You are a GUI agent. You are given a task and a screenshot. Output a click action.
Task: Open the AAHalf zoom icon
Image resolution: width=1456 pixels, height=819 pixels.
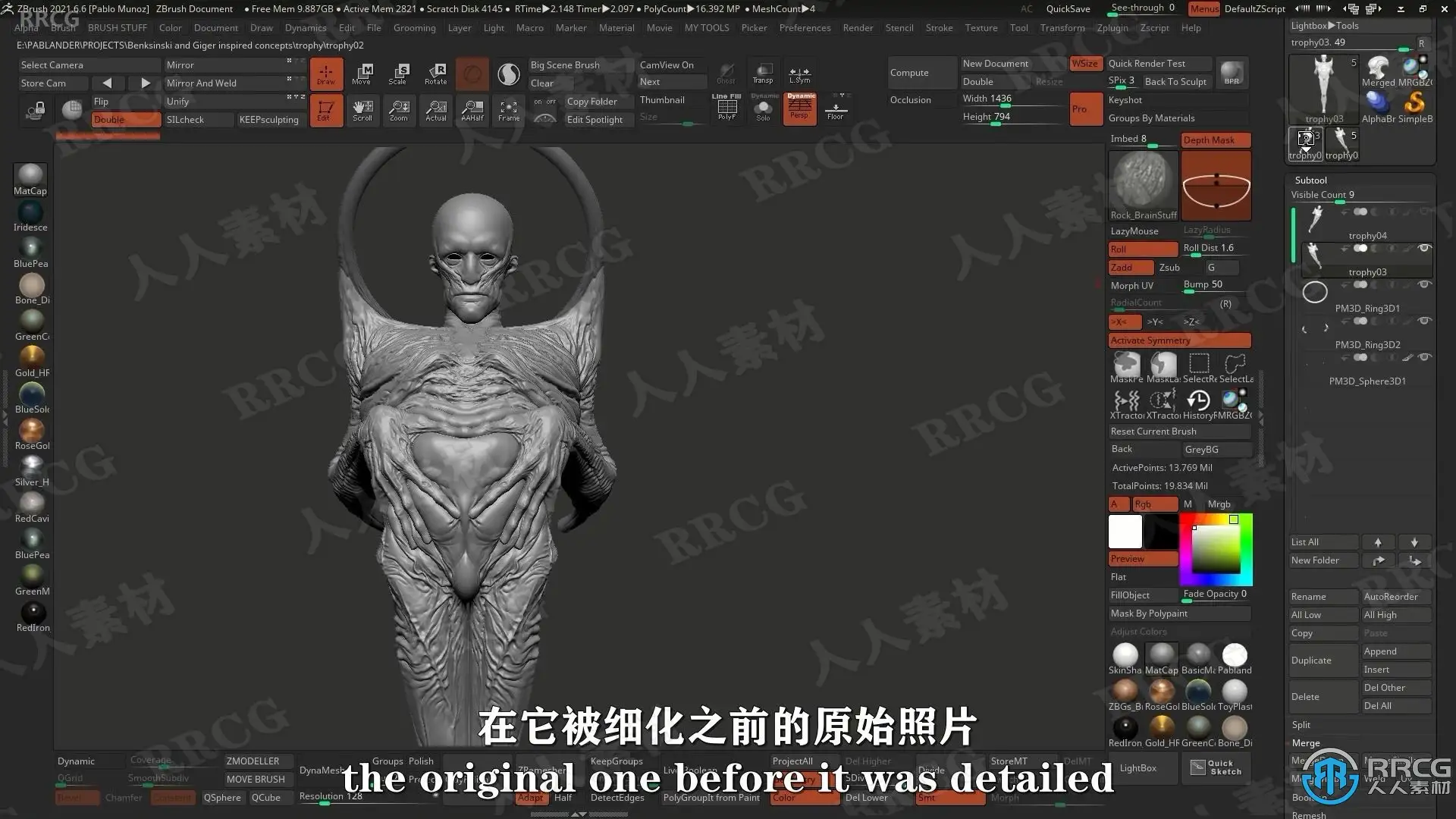(x=472, y=110)
